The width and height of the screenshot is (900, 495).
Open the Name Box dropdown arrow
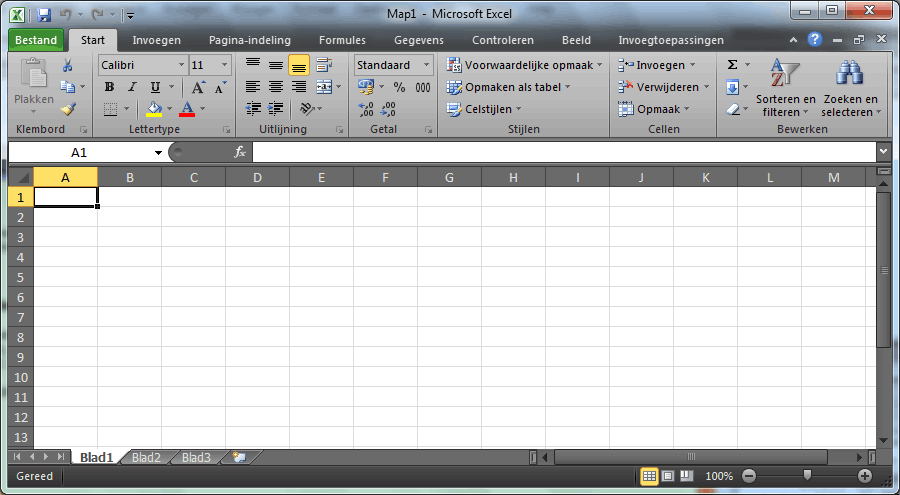point(158,153)
